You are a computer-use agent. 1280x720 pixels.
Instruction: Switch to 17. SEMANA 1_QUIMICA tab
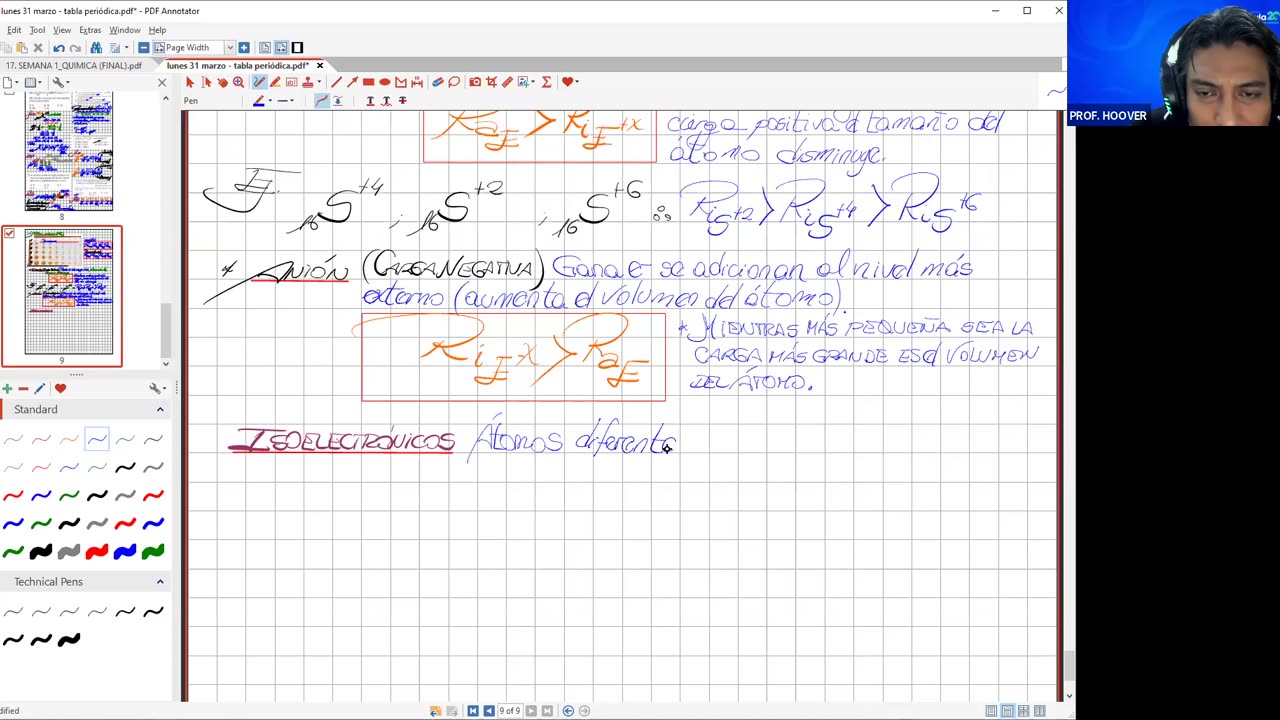tap(72, 66)
